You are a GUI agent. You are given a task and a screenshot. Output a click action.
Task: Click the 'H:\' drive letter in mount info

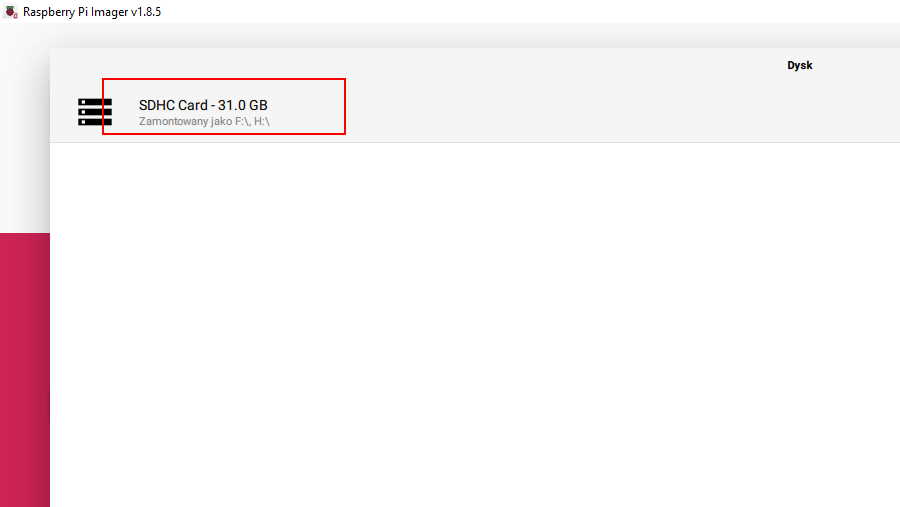[262, 121]
